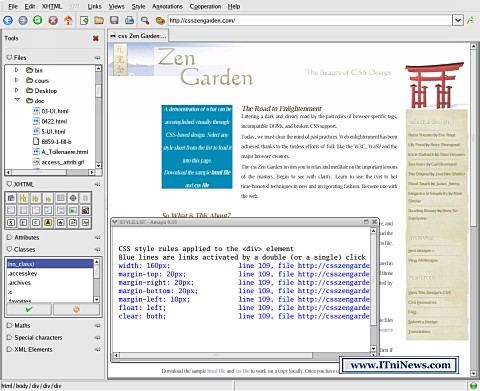Viewport: 480px width, 391px height.
Task: Select the css Zen Garden tab
Action: click(x=138, y=36)
